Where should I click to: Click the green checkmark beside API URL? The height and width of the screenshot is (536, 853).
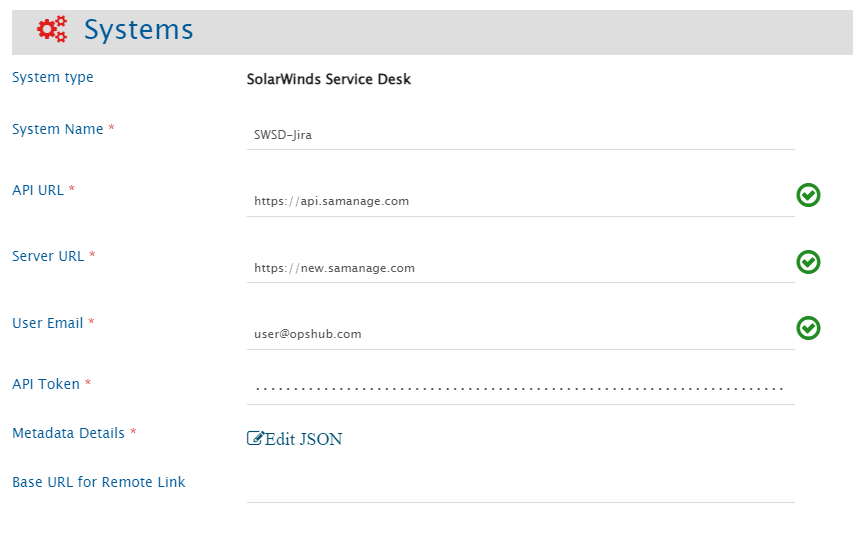click(x=808, y=195)
